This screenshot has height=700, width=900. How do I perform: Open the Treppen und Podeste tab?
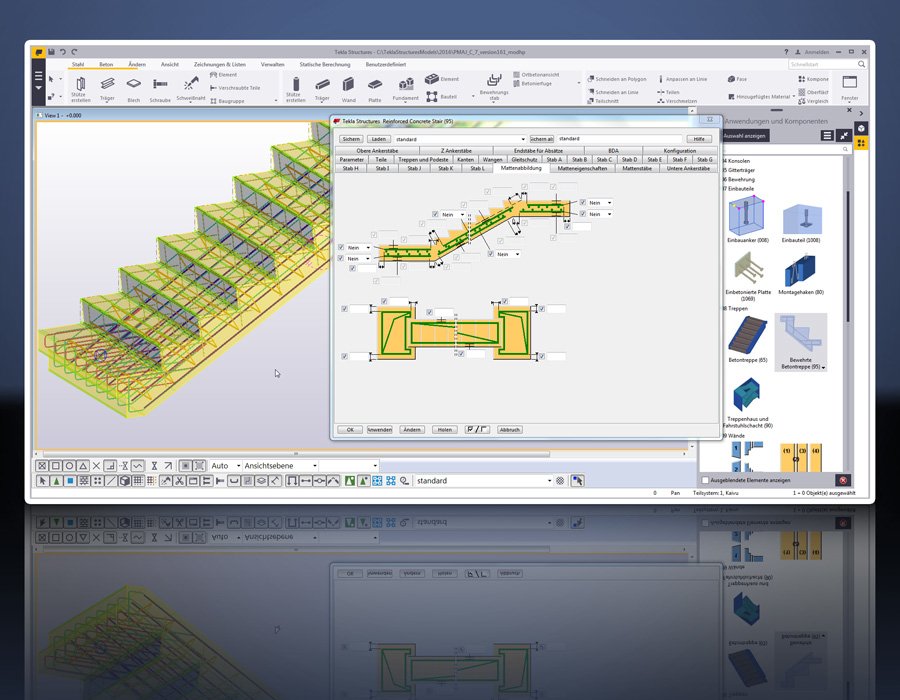tap(423, 160)
